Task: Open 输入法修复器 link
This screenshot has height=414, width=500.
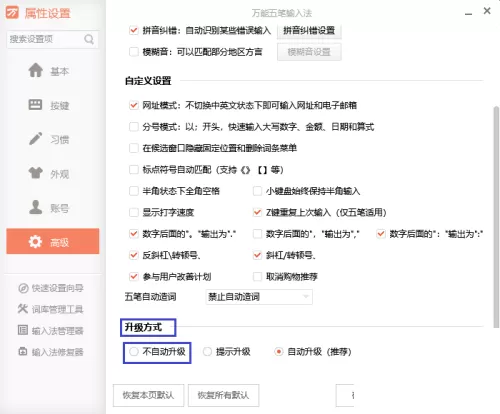Action: 51,352
